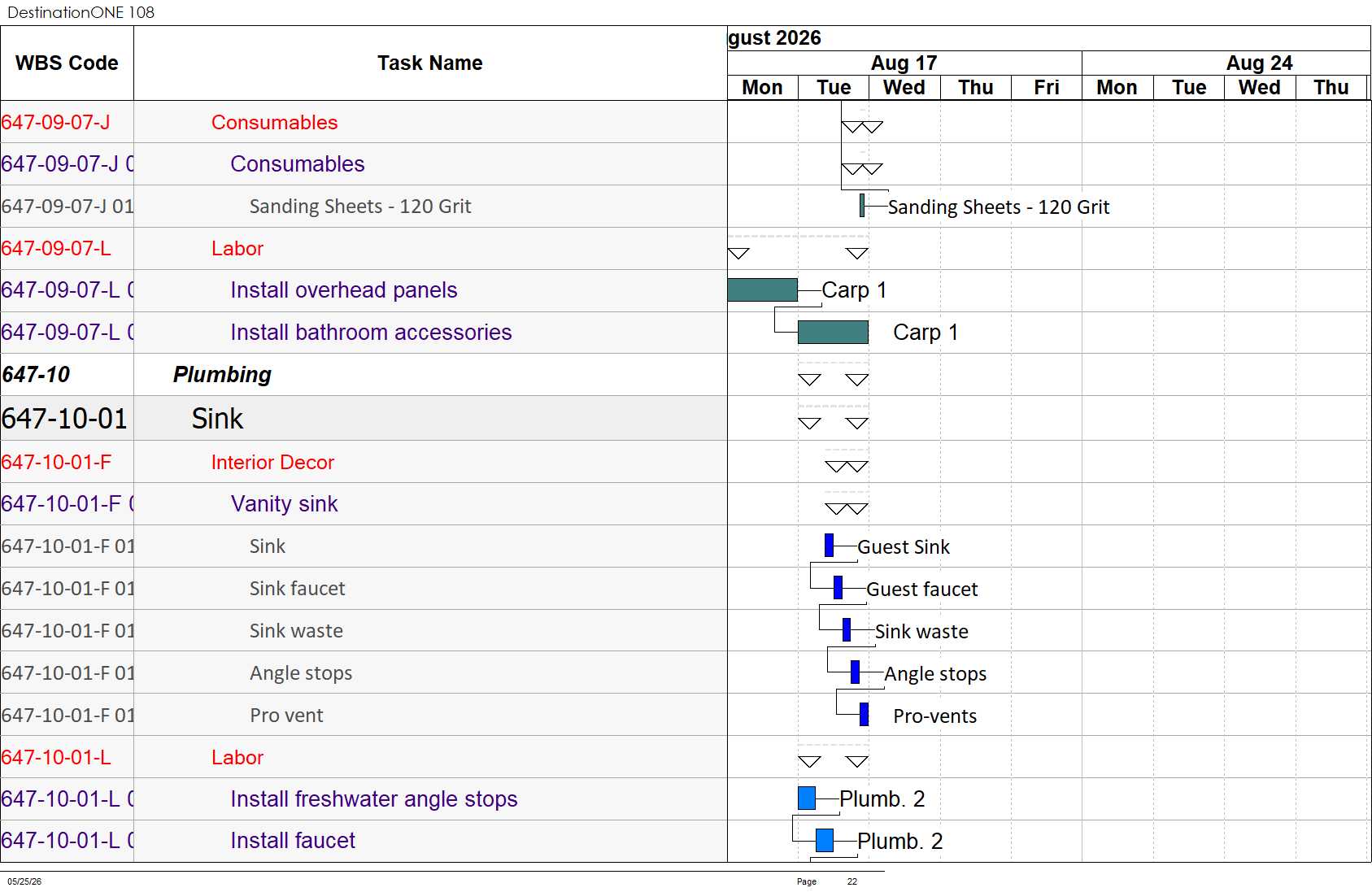Select the Guest Sink blue milestone bar
The image size is (1372, 892).
coord(829,545)
